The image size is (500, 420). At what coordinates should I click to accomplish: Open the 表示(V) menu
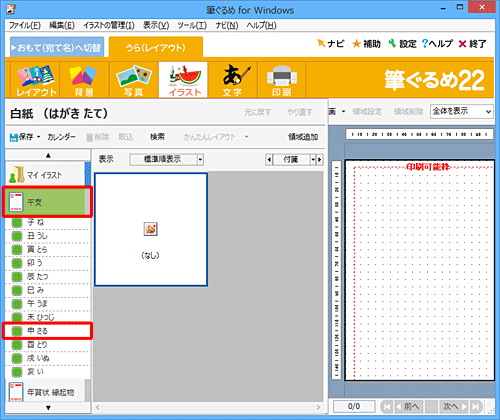156,25
